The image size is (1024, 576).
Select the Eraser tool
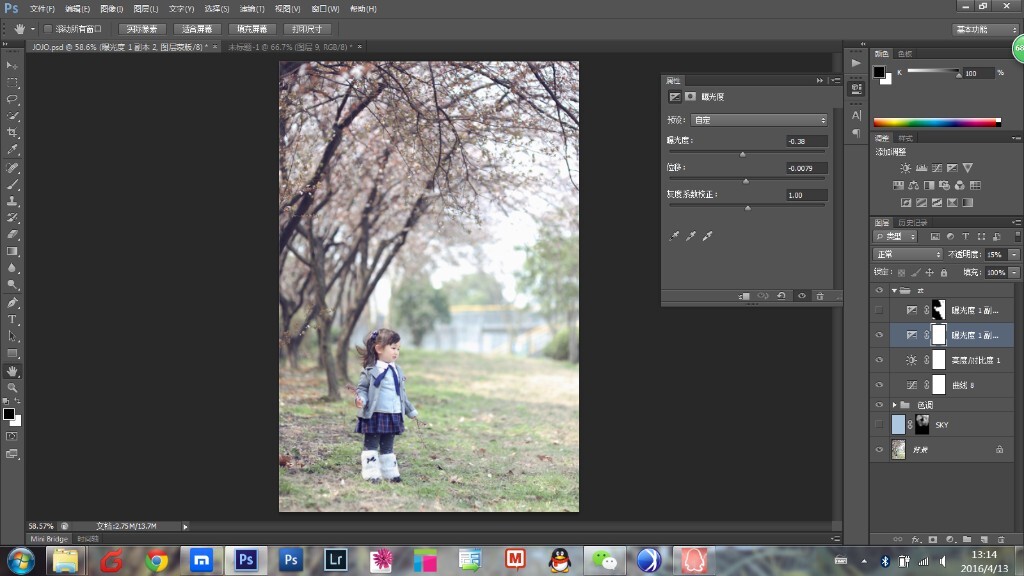click(12, 234)
